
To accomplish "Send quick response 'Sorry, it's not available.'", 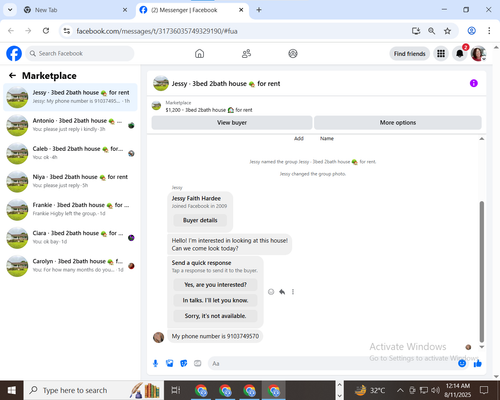I will pyautogui.click(x=215, y=316).
